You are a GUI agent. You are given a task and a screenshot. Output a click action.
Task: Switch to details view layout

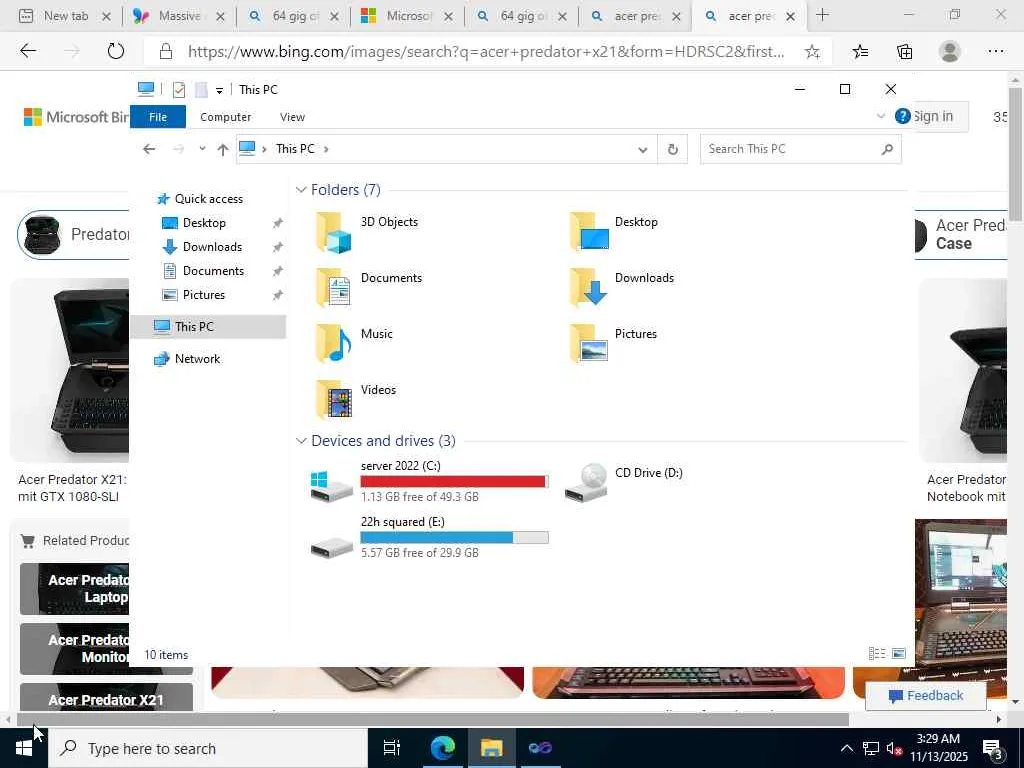click(x=877, y=653)
